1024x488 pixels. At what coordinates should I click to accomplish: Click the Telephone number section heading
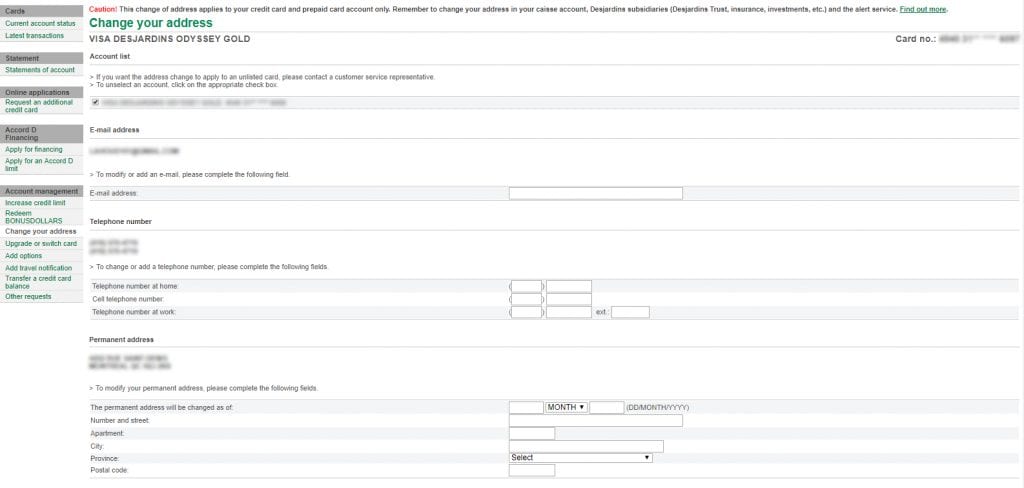tap(121, 222)
